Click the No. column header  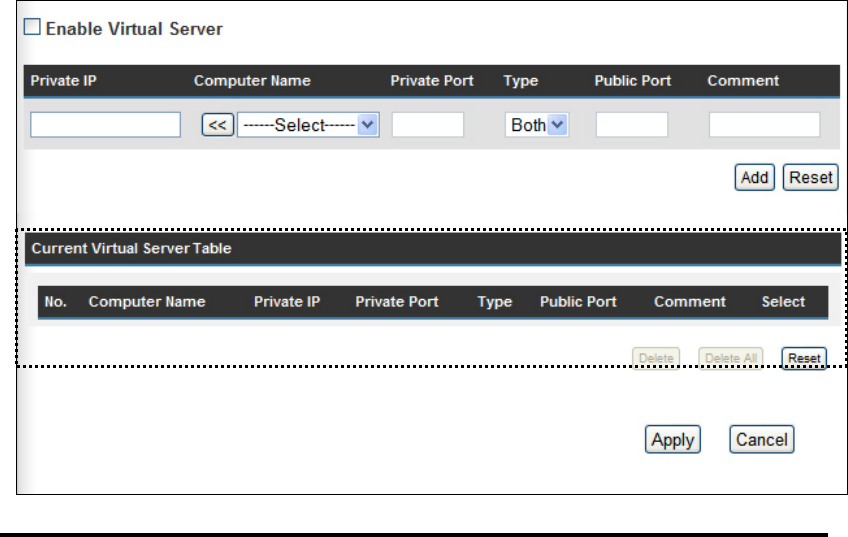55,301
